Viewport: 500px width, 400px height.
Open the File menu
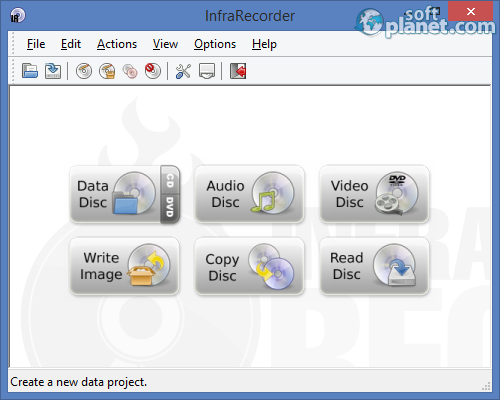[36, 44]
